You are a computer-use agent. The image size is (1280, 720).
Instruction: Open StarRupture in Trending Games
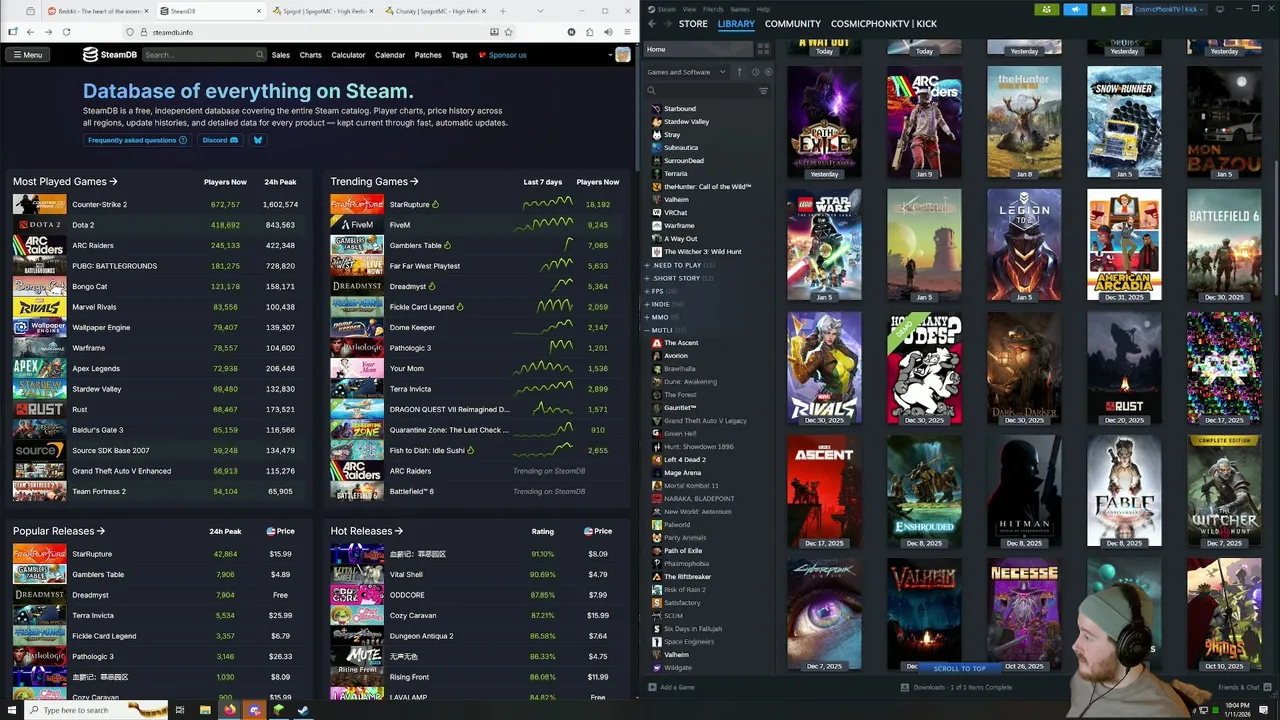pyautogui.click(x=409, y=204)
